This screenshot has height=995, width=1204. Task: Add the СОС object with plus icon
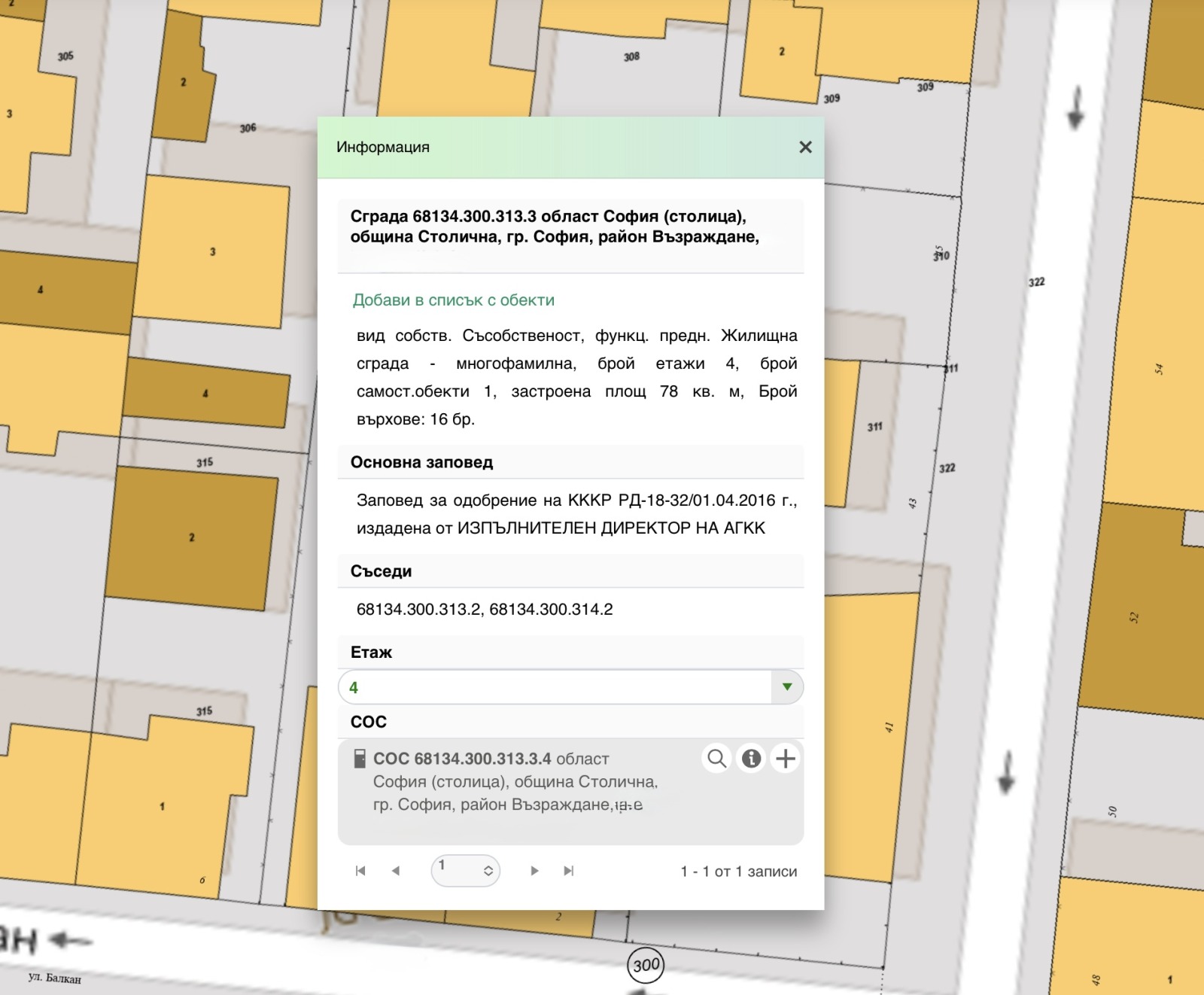pyautogui.click(x=785, y=759)
